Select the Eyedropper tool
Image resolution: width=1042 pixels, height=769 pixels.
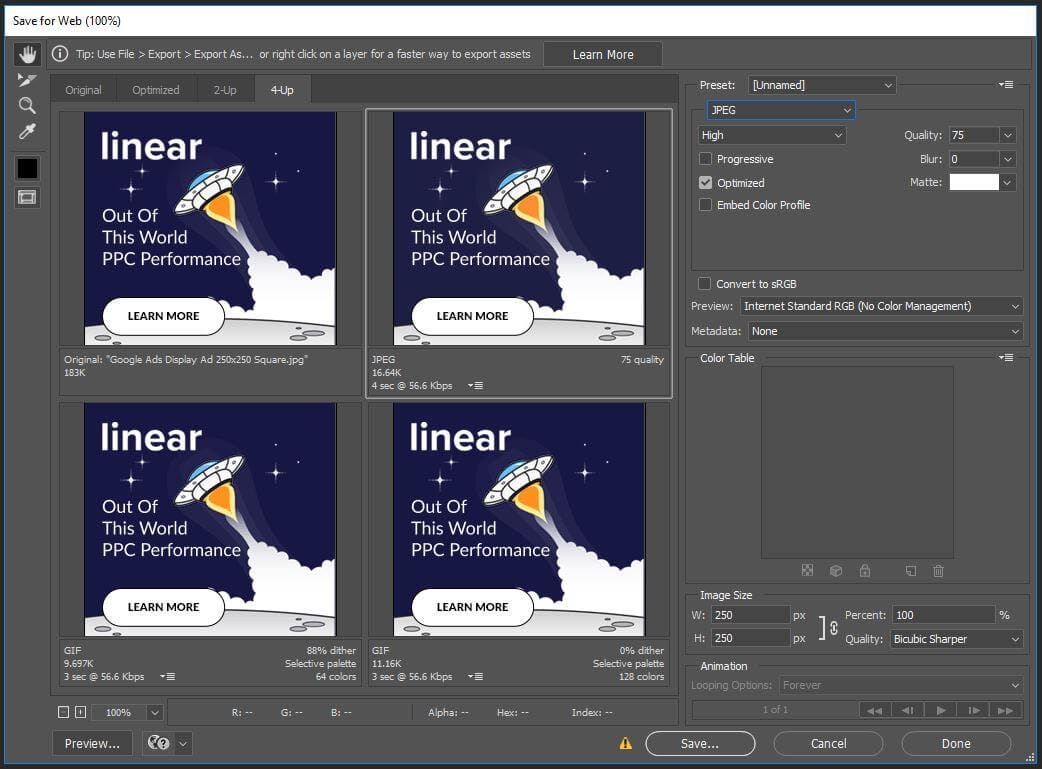click(x=27, y=132)
